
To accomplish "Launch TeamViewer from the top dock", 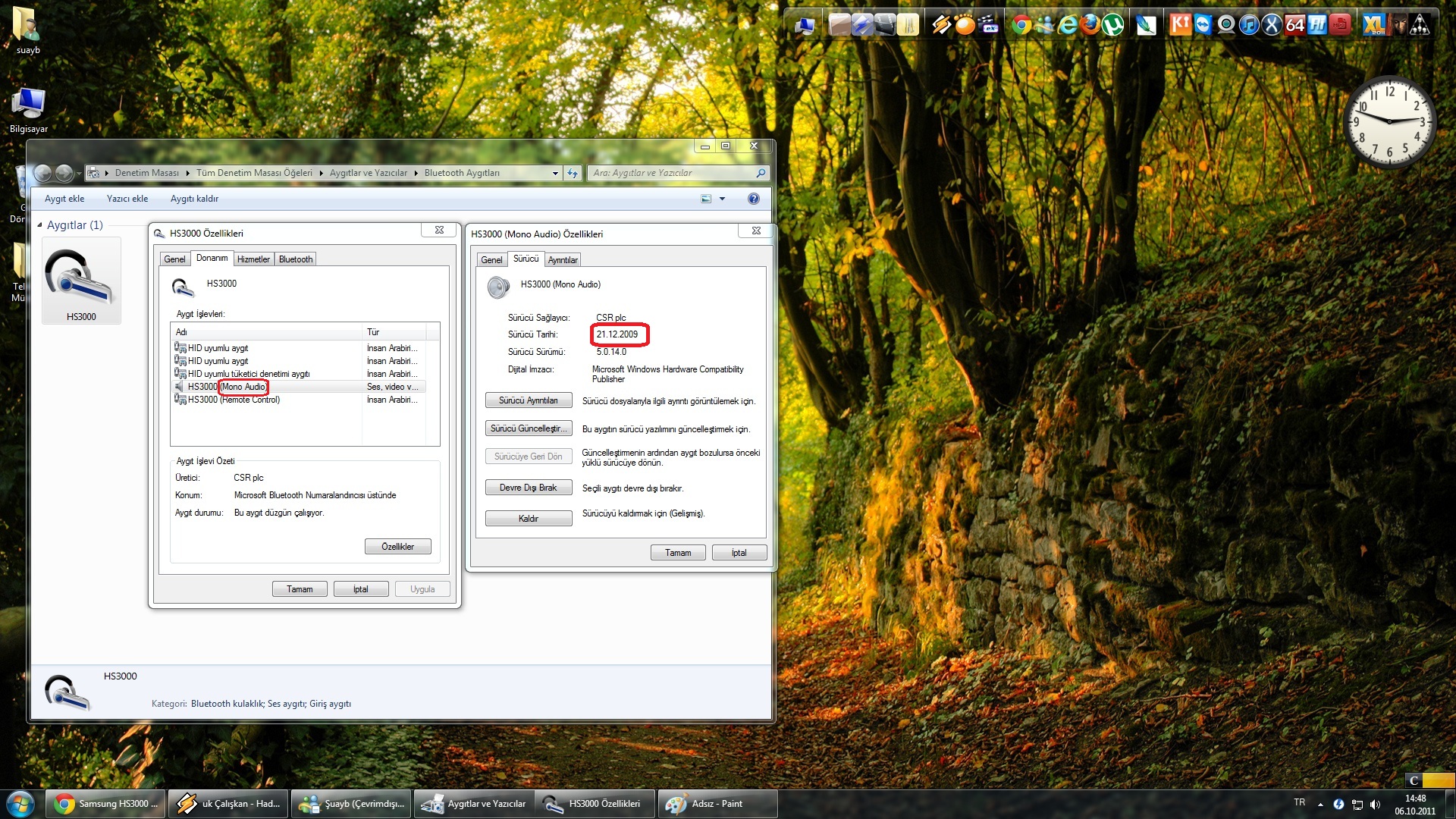I will [x=1203, y=25].
